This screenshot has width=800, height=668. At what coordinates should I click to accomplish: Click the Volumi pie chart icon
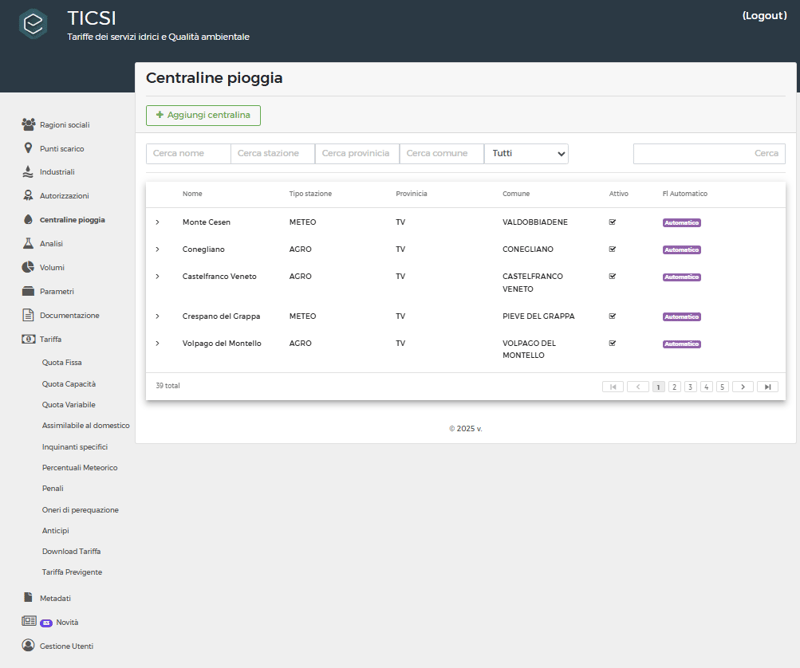[28, 267]
